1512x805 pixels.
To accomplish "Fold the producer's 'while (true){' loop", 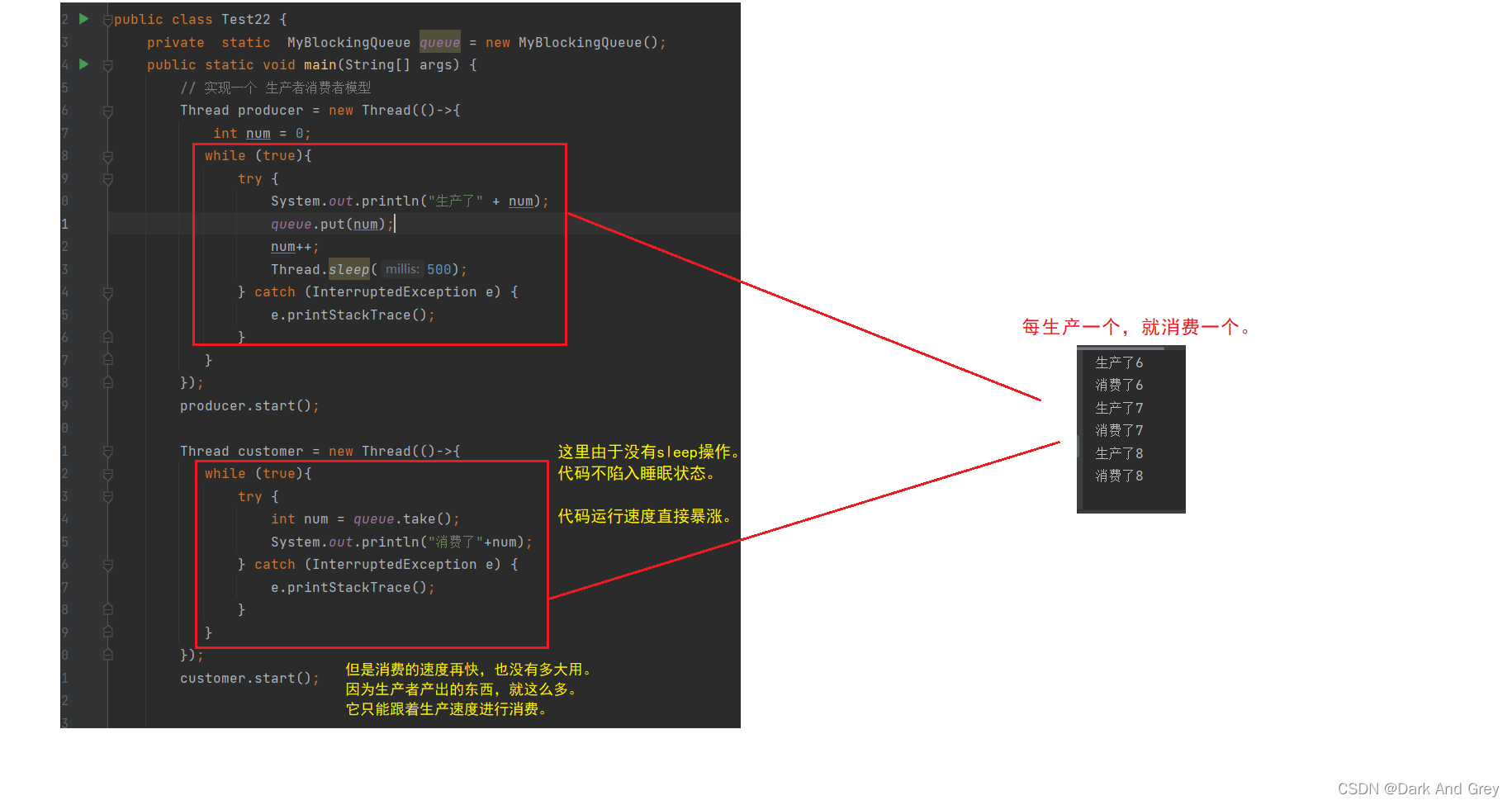I will coord(107,156).
